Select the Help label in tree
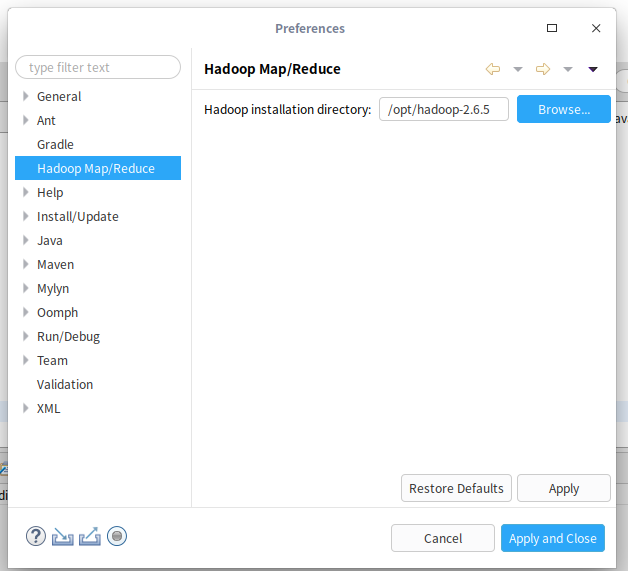628x571 pixels. (50, 193)
